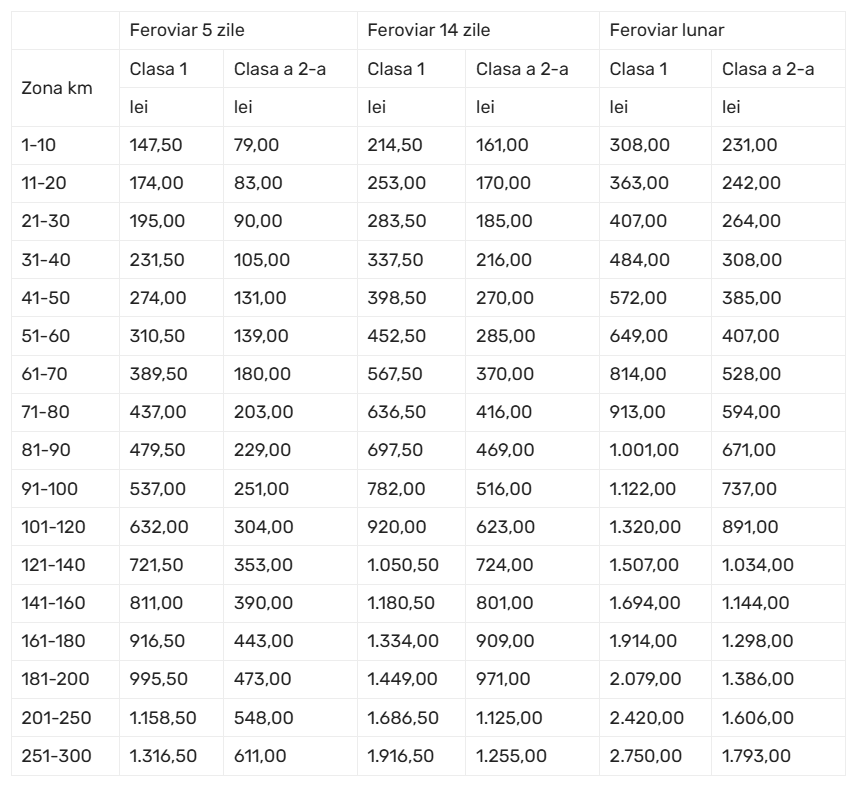
Task: Click "Clasa 1" under Feroviar 14 zile
Action: point(397,69)
